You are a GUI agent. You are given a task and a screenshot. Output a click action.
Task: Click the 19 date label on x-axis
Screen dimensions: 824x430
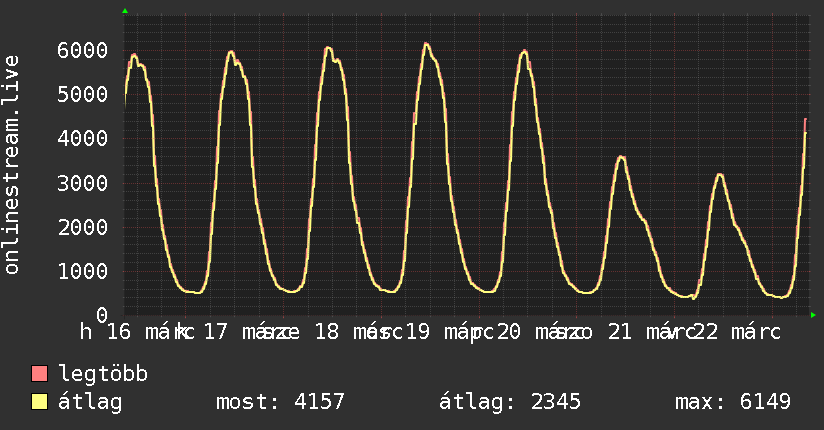[418, 332]
